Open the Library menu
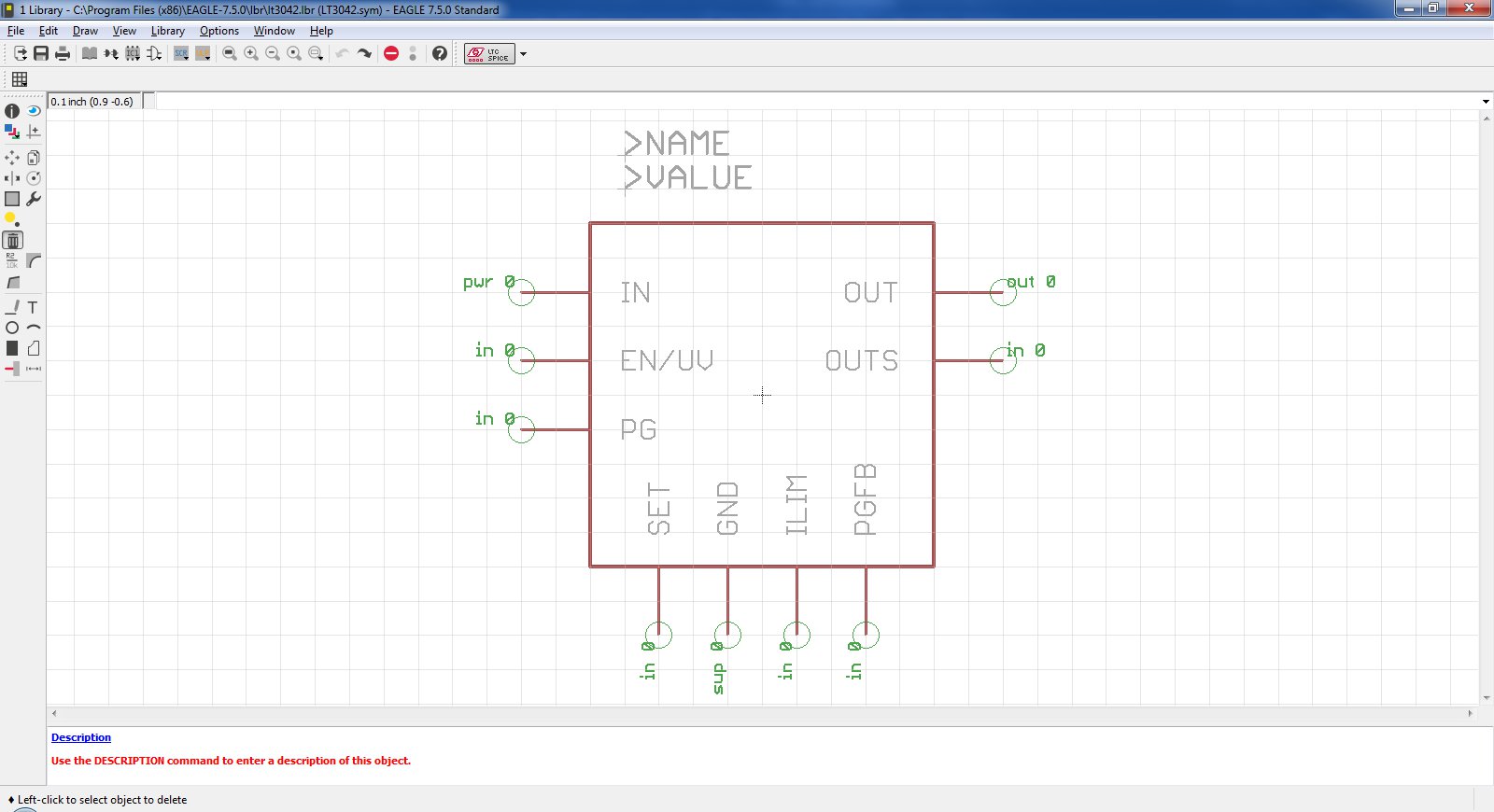This screenshot has width=1494, height=812. [168, 31]
